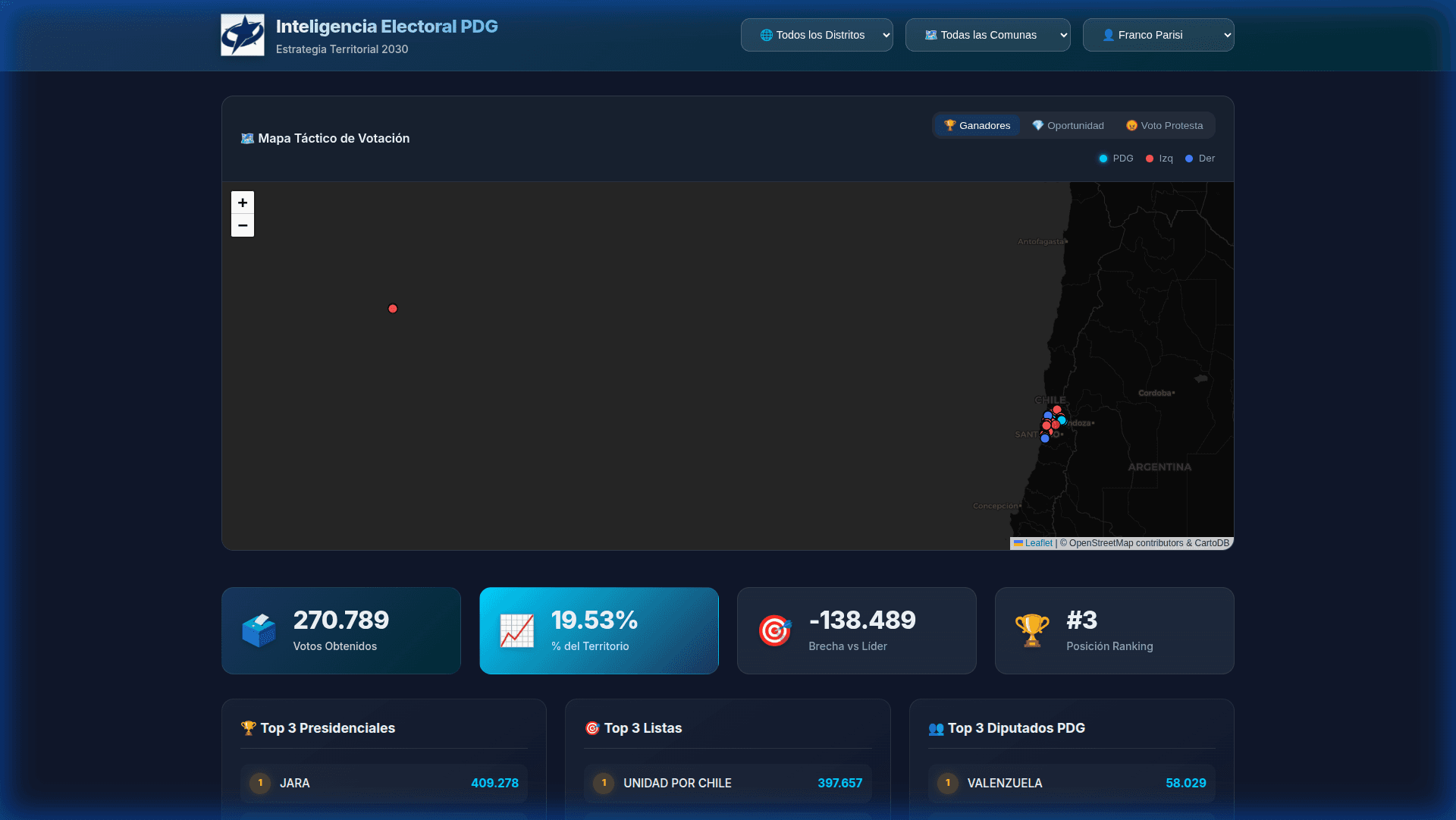Click the Leaflet attribution link
1456x820 pixels.
pyautogui.click(x=1038, y=542)
